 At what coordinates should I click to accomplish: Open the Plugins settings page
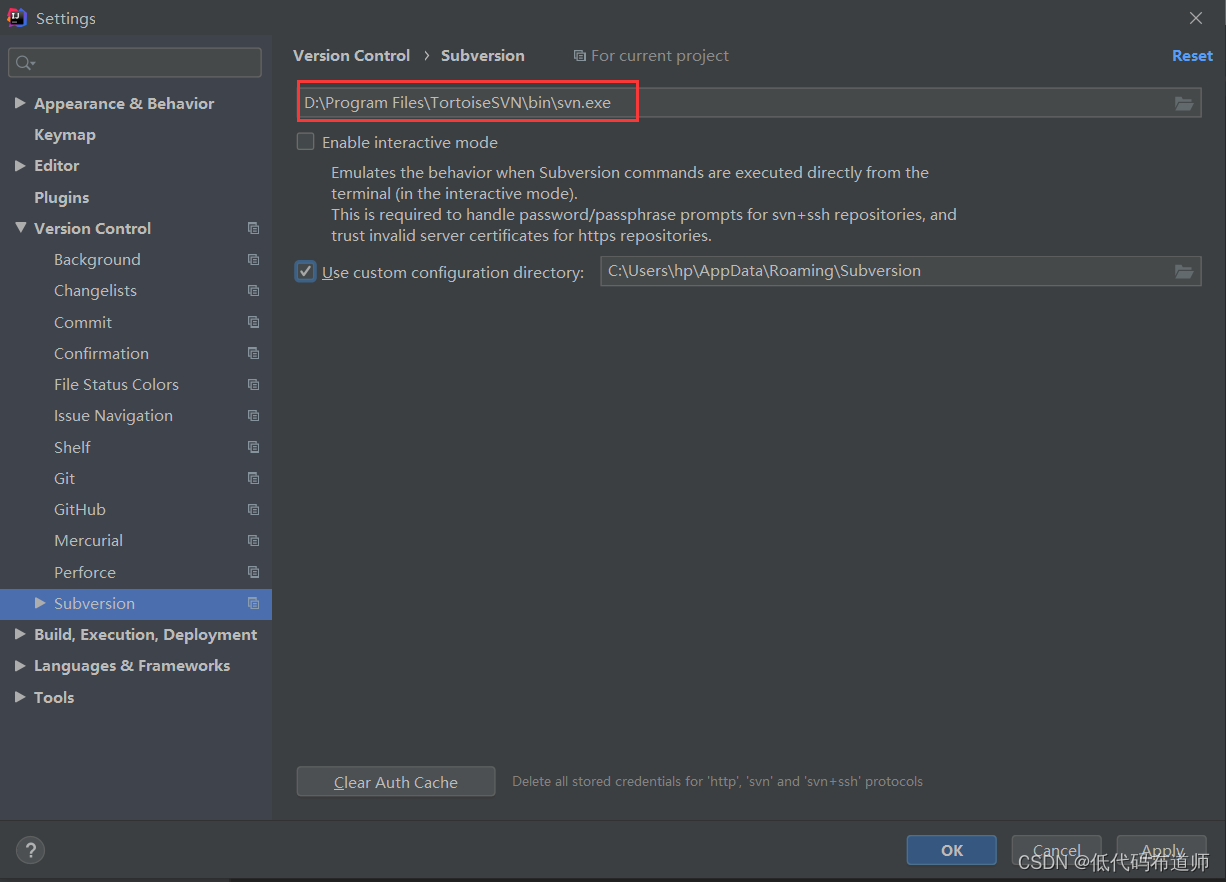coord(62,197)
